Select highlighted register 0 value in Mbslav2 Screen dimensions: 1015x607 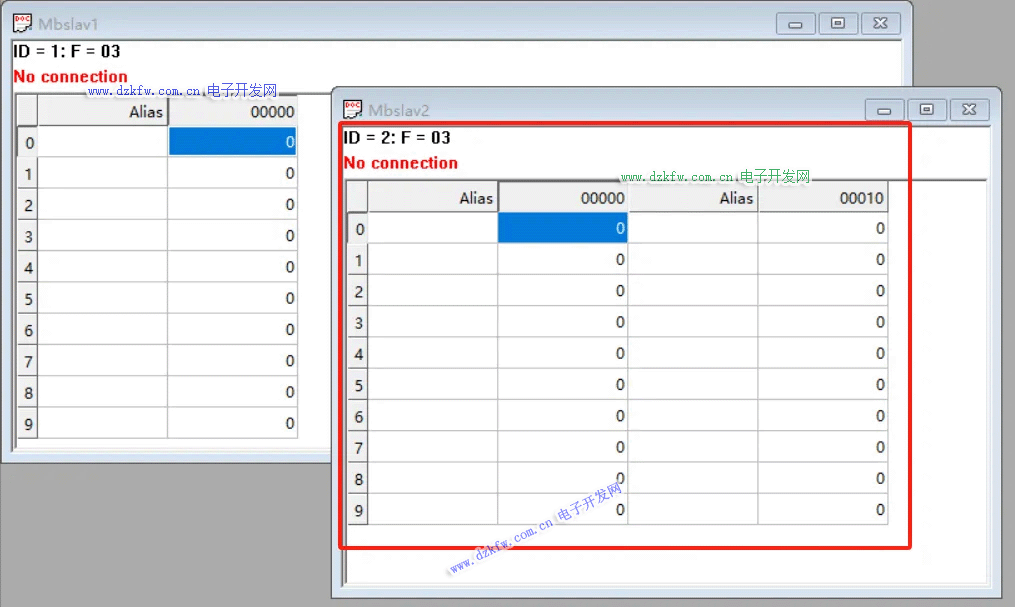563,228
